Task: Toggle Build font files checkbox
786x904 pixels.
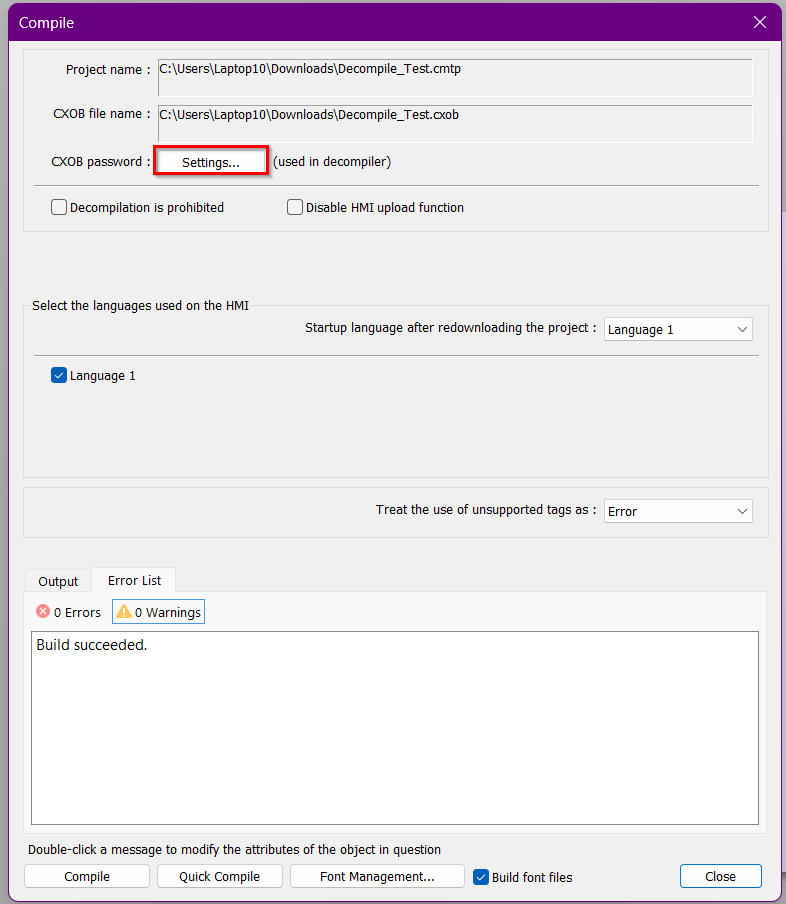Action: pyautogui.click(x=481, y=877)
